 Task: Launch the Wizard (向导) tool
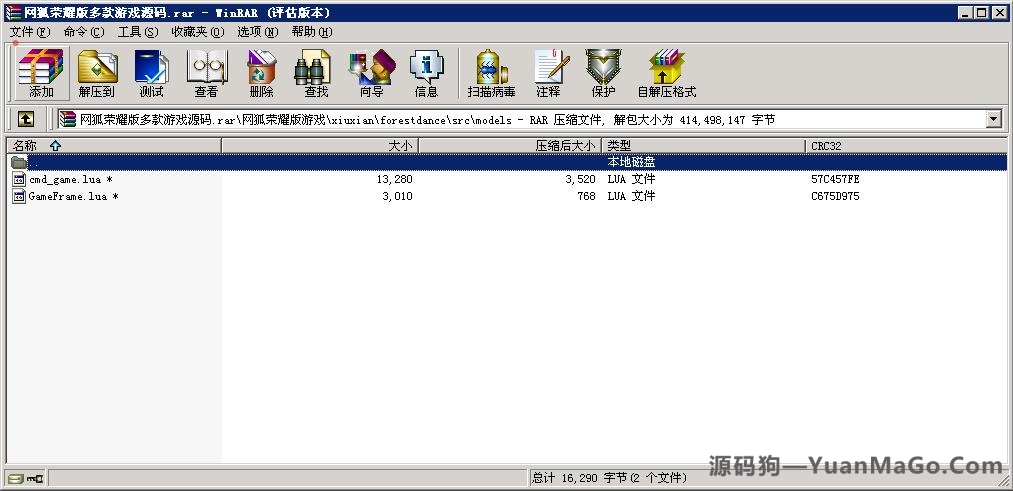pos(371,74)
